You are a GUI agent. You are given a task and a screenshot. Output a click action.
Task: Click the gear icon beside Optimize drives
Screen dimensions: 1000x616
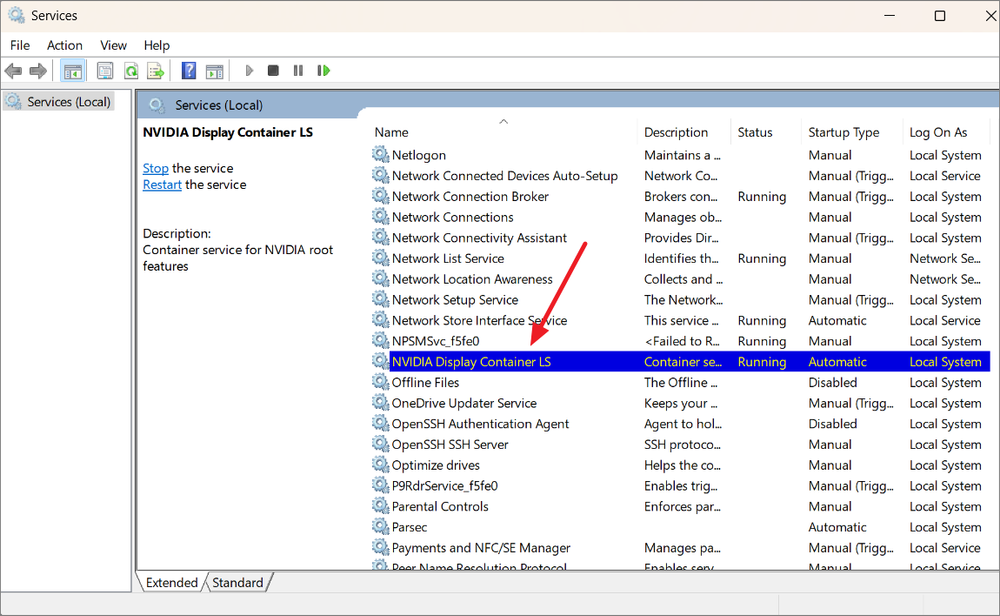pos(381,465)
